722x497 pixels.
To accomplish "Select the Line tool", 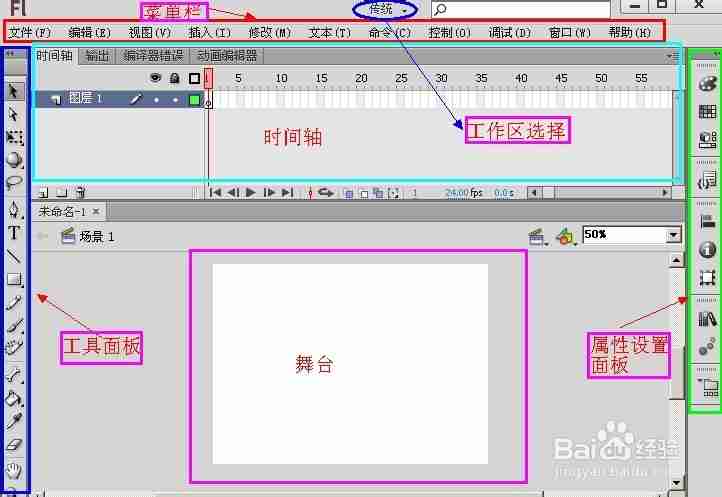I will point(14,256).
